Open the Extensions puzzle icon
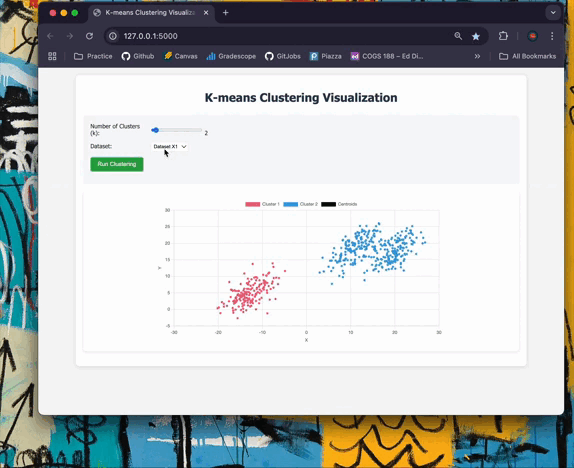 pos(503,36)
